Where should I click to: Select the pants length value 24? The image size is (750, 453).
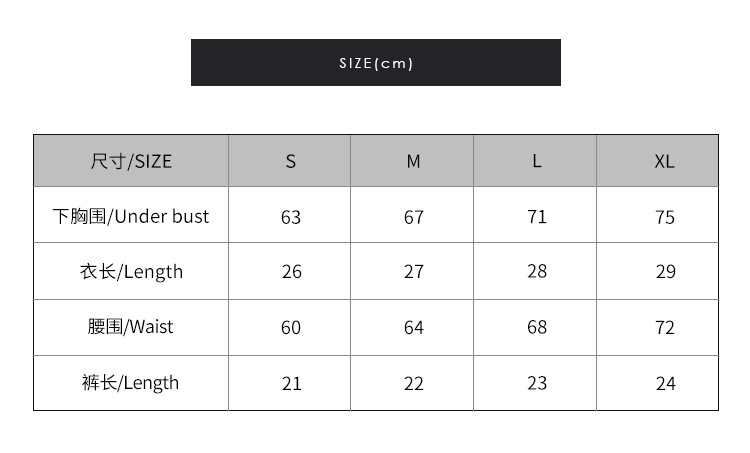(665, 383)
